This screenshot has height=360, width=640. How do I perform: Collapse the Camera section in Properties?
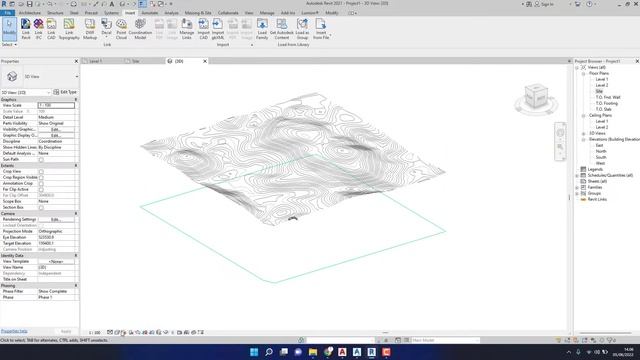point(76,213)
